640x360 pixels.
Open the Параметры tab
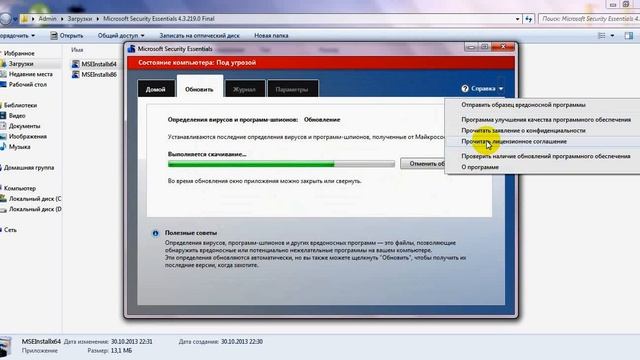tap(292, 89)
